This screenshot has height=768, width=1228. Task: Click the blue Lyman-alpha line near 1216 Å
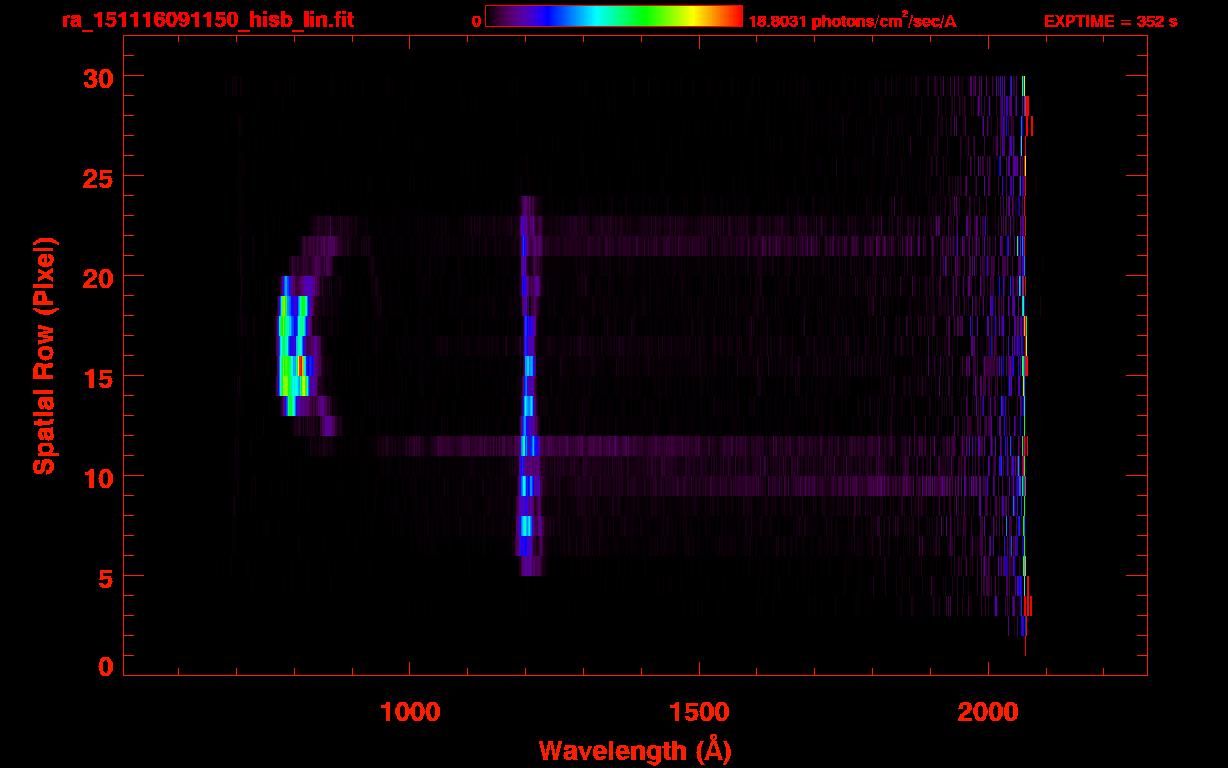tap(528, 385)
